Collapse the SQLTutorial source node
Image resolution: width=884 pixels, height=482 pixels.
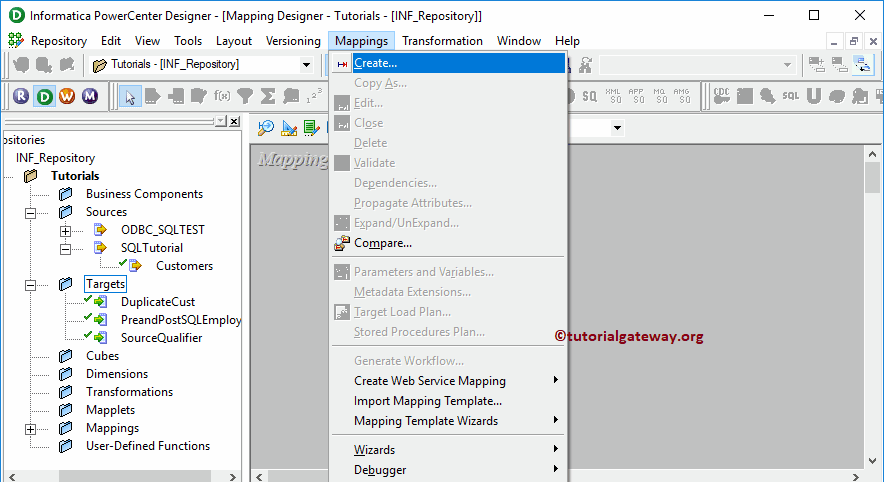click(65, 249)
